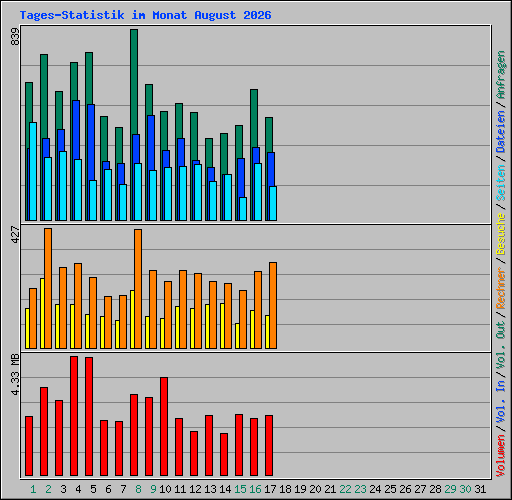Click day label '15' on the x-axis
Screen dimensions: 512x500
click(x=240, y=489)
